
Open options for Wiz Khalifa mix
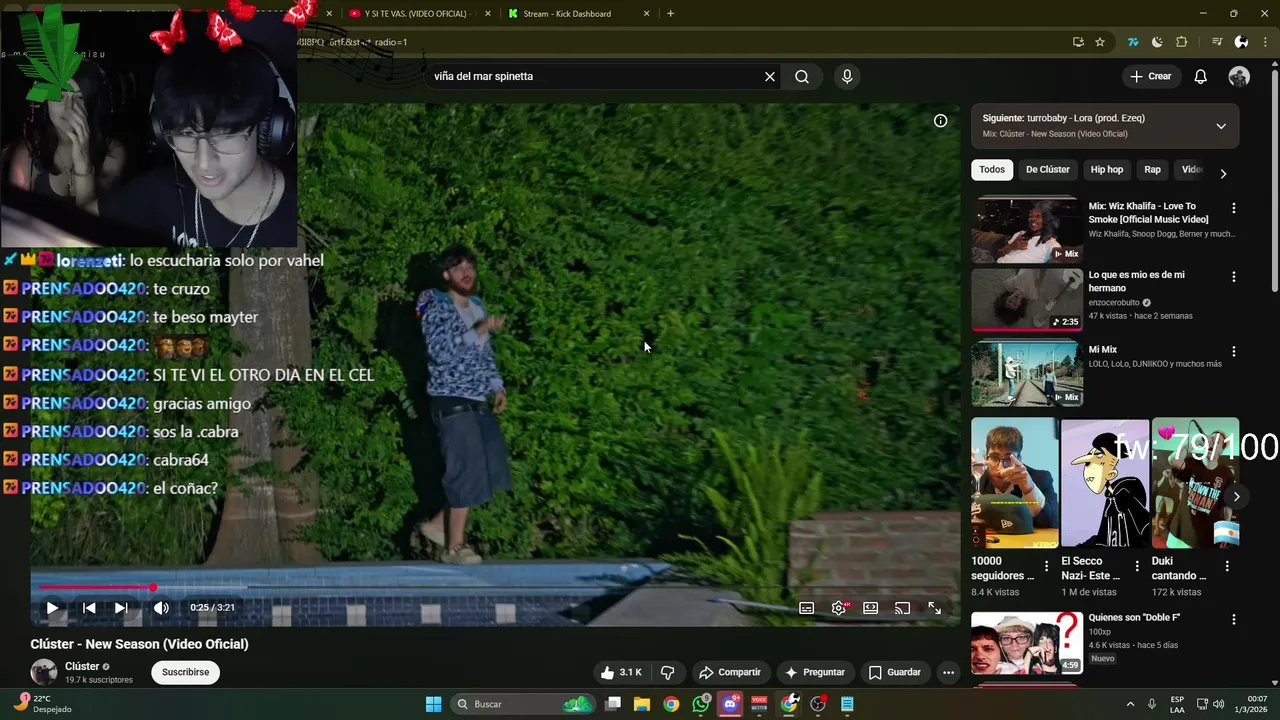[1234, 208]
